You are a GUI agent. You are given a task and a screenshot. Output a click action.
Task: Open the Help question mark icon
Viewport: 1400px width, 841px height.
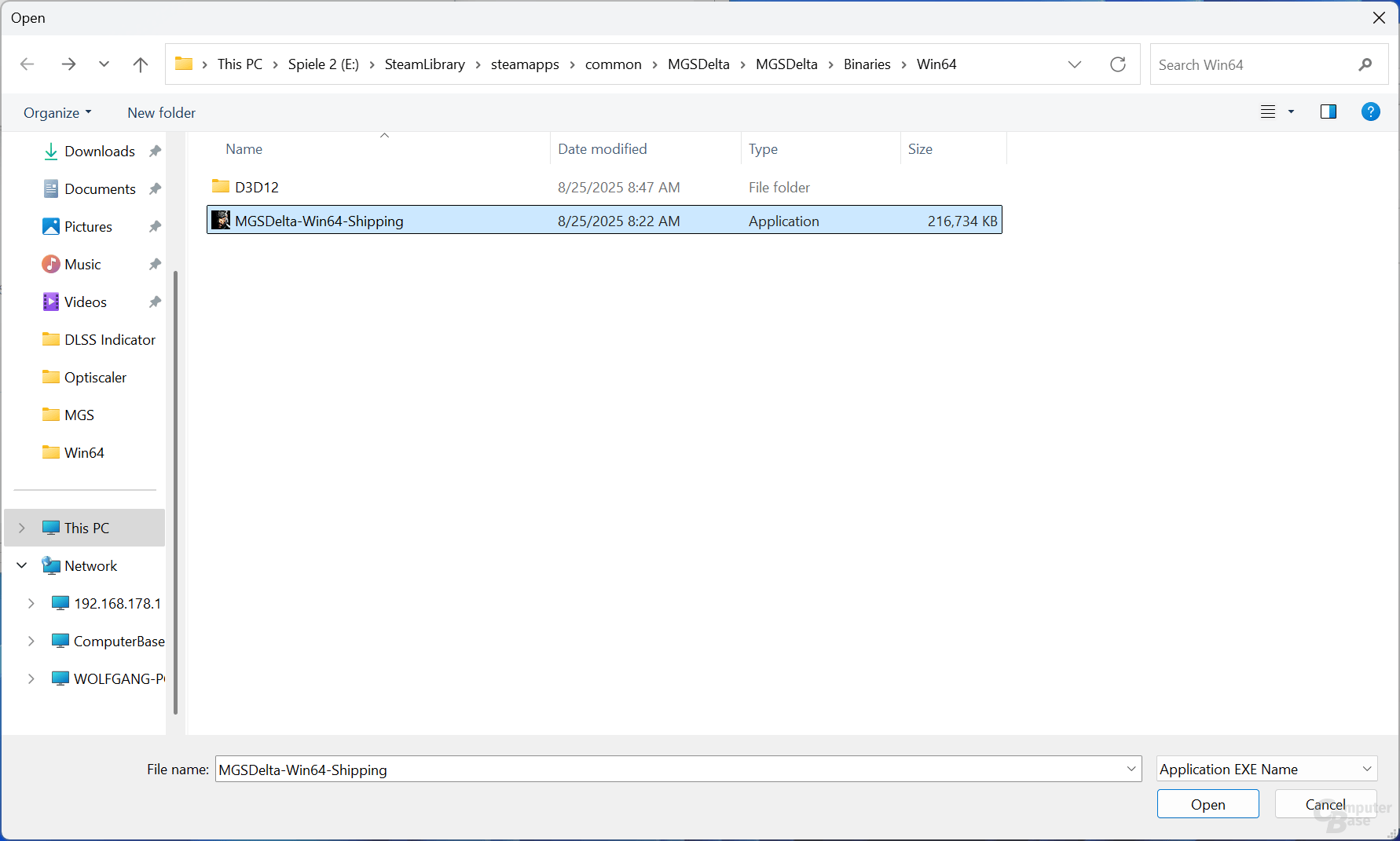[1370, 112]
